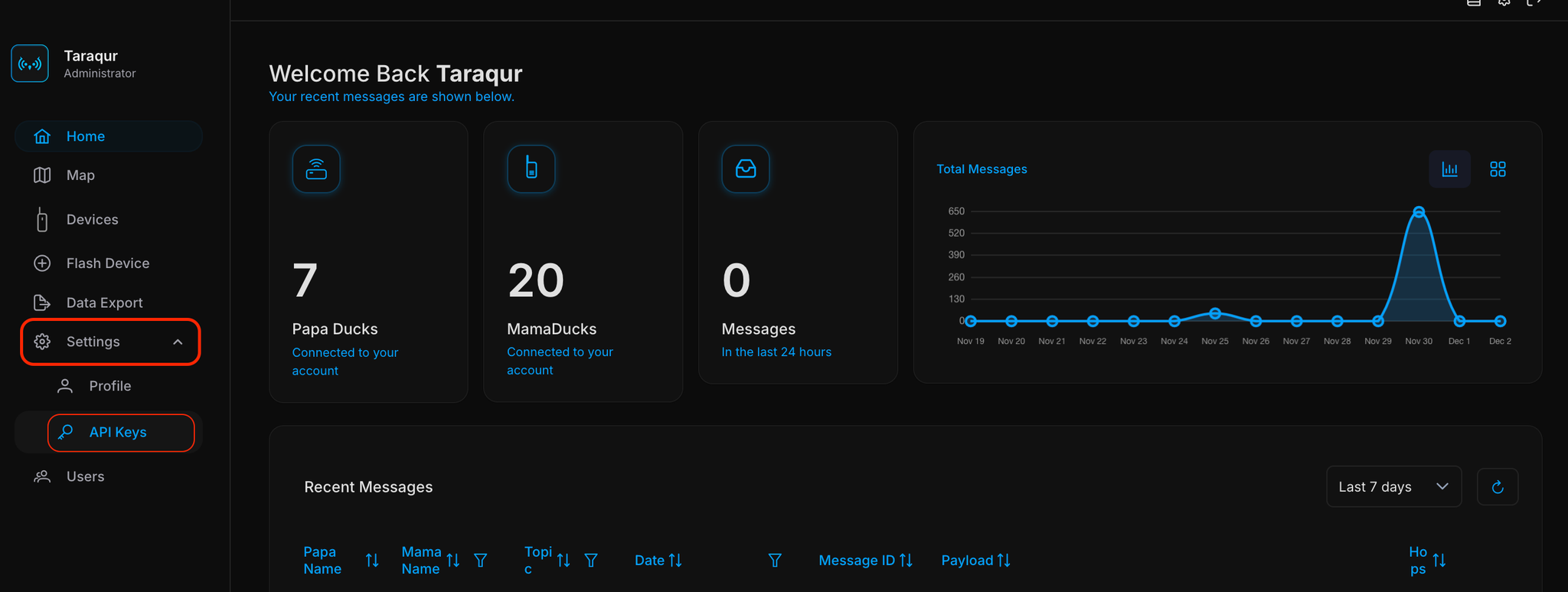
Task: Sort the table by Topic
Action: [x=563, y=561]
